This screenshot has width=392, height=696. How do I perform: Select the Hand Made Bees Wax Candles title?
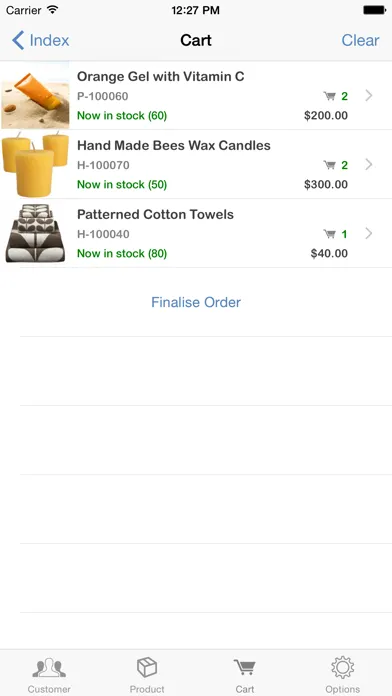click(x=174, y=146)
